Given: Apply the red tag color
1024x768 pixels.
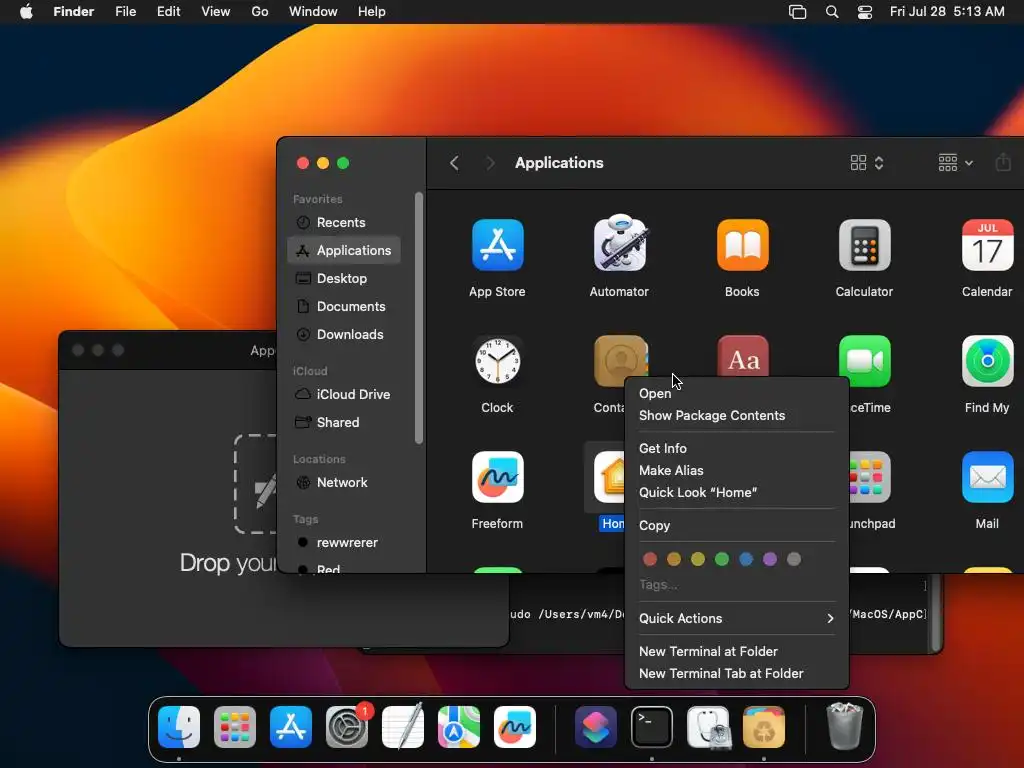Looking at the screenshot, I should (x=650, y=559).
